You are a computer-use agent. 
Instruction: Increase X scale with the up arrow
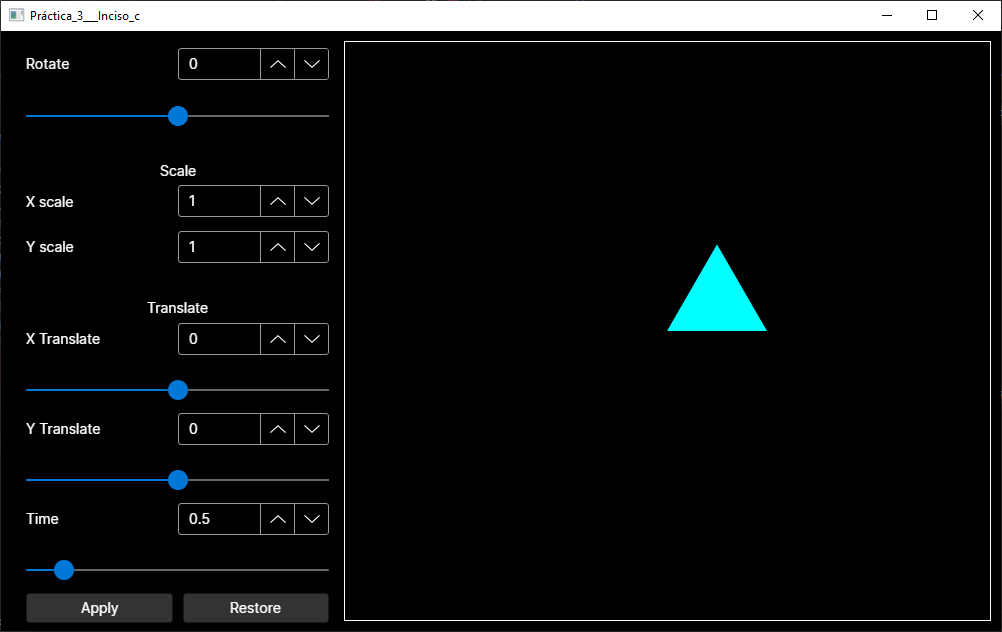click(x=277, y=201)
